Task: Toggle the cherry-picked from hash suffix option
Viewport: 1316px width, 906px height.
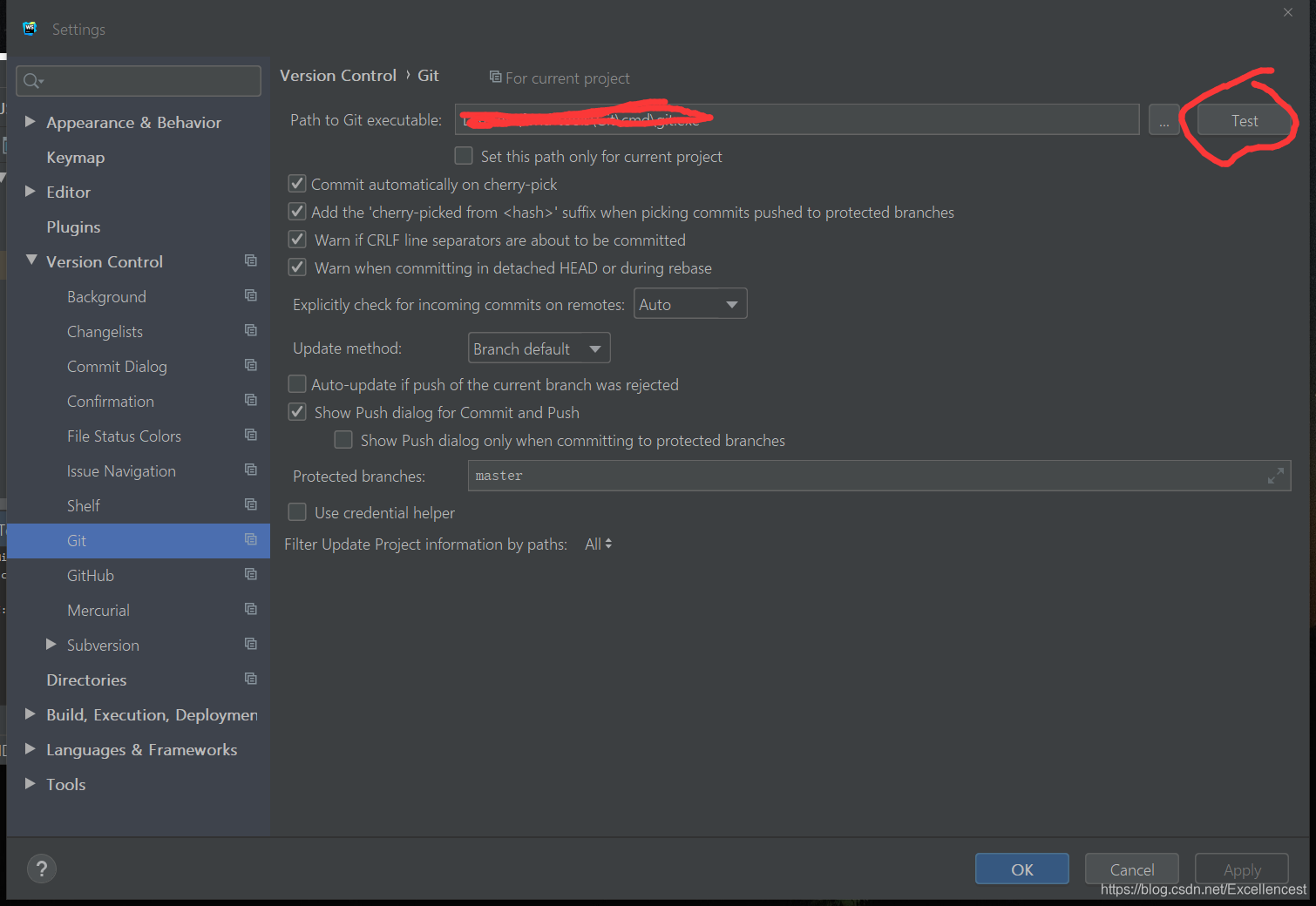Action: tap(297, 212)
